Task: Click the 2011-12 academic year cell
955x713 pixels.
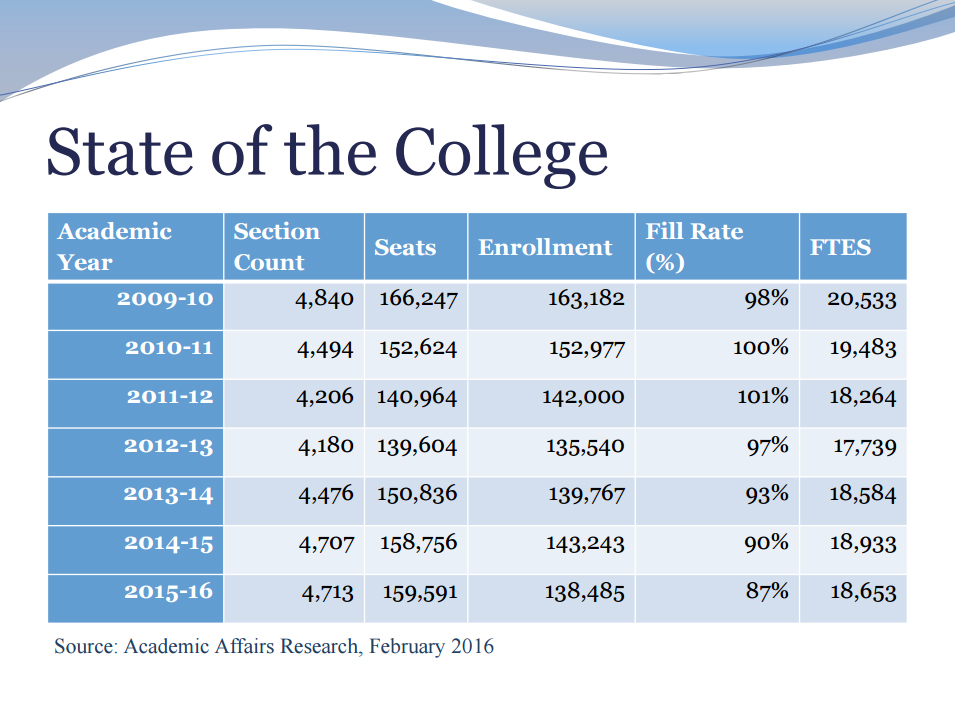Action: pos(136,404)
